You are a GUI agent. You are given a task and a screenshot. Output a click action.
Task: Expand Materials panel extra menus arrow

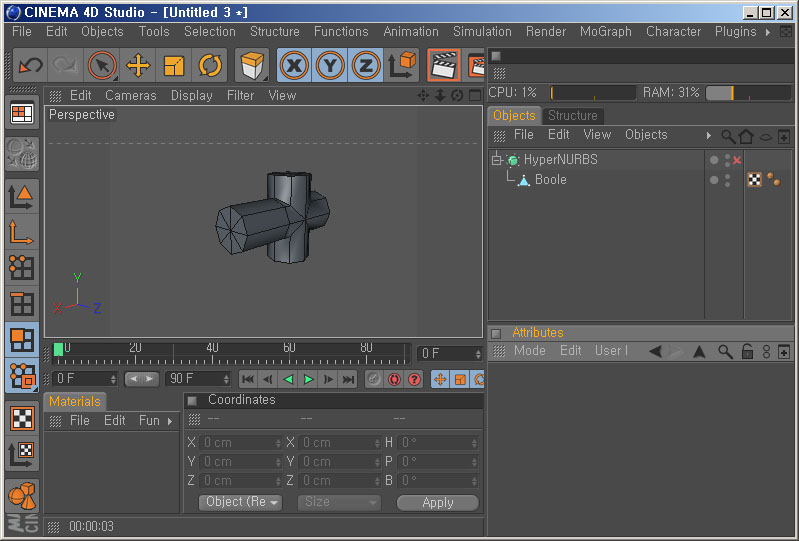(170, 421)
